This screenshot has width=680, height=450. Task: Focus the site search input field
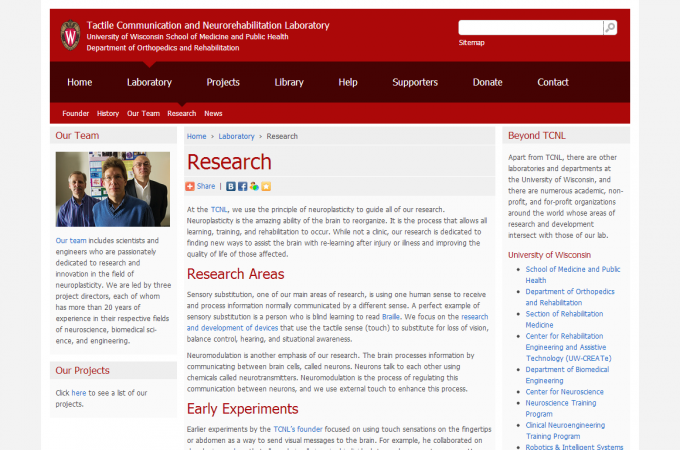tap(531, 28)
